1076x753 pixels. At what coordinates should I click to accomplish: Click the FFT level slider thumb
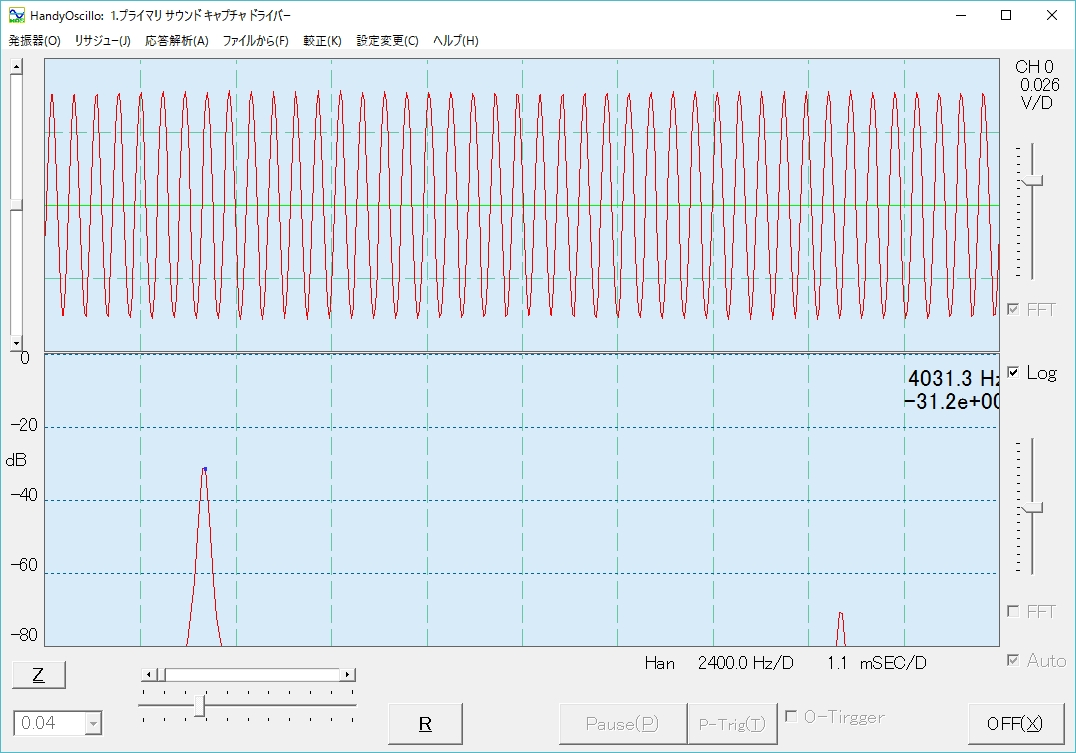pyautogui.click(x=1031, y=509)
